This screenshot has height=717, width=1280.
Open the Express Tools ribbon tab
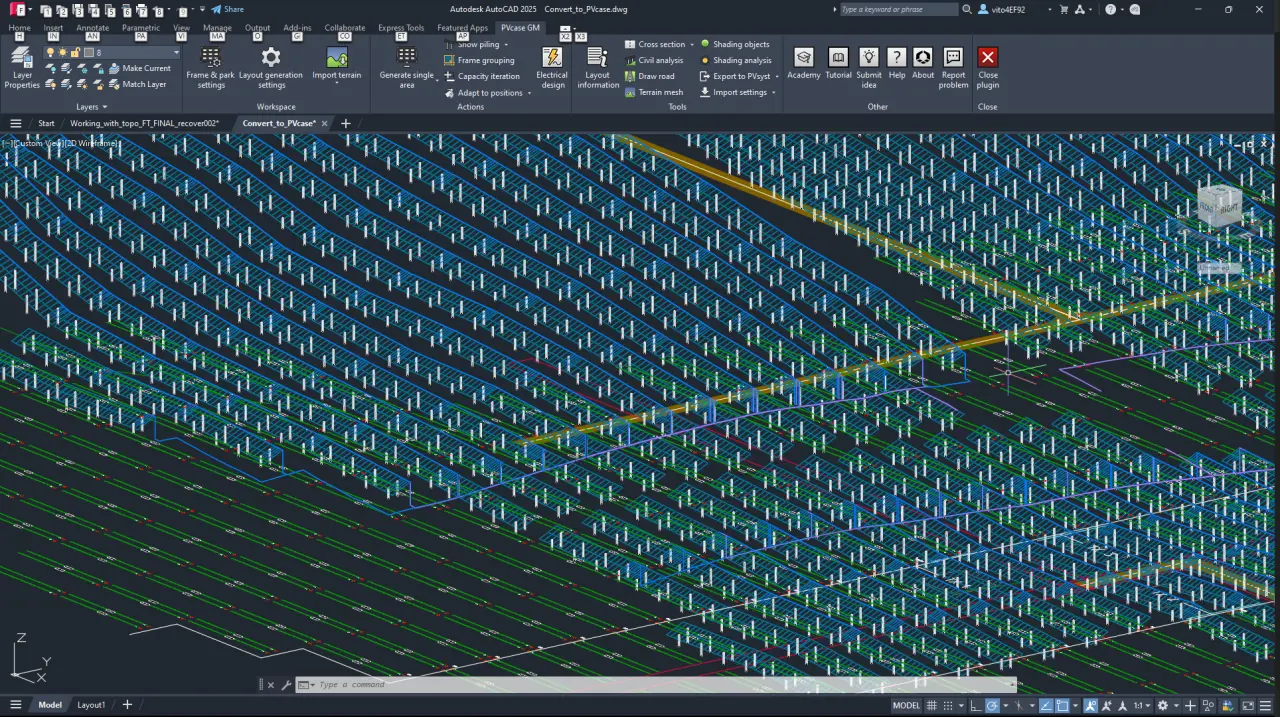point(401,28)
